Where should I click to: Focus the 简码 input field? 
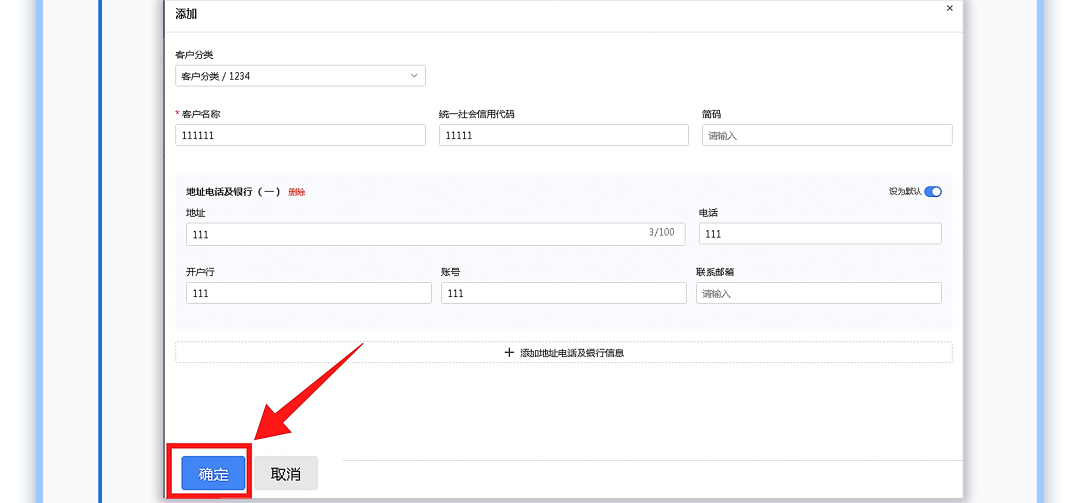pos(827,135)
